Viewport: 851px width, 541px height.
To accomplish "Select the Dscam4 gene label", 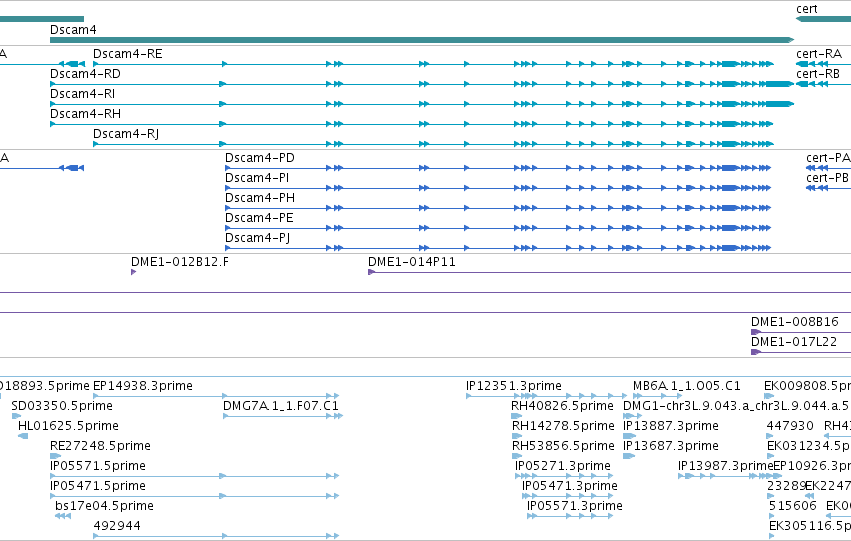I will pyautogui.click(x=73, y=30).
